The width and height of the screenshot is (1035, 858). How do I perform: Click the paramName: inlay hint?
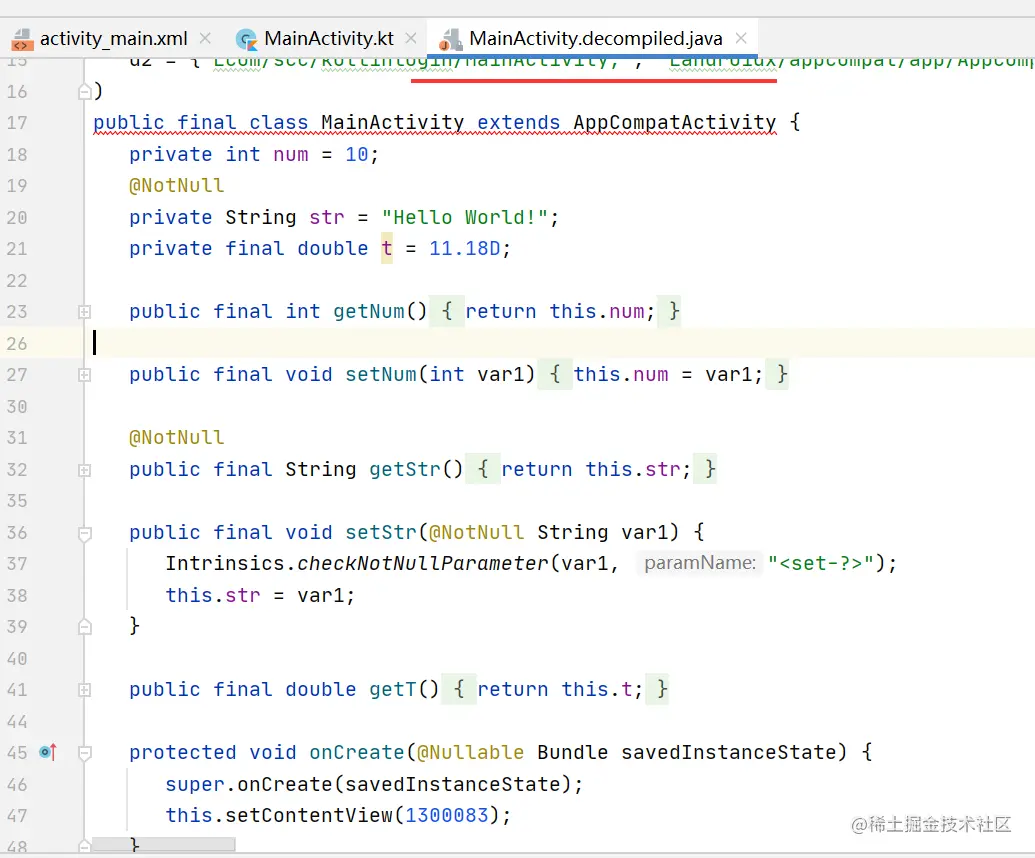[x=700, y=563]
